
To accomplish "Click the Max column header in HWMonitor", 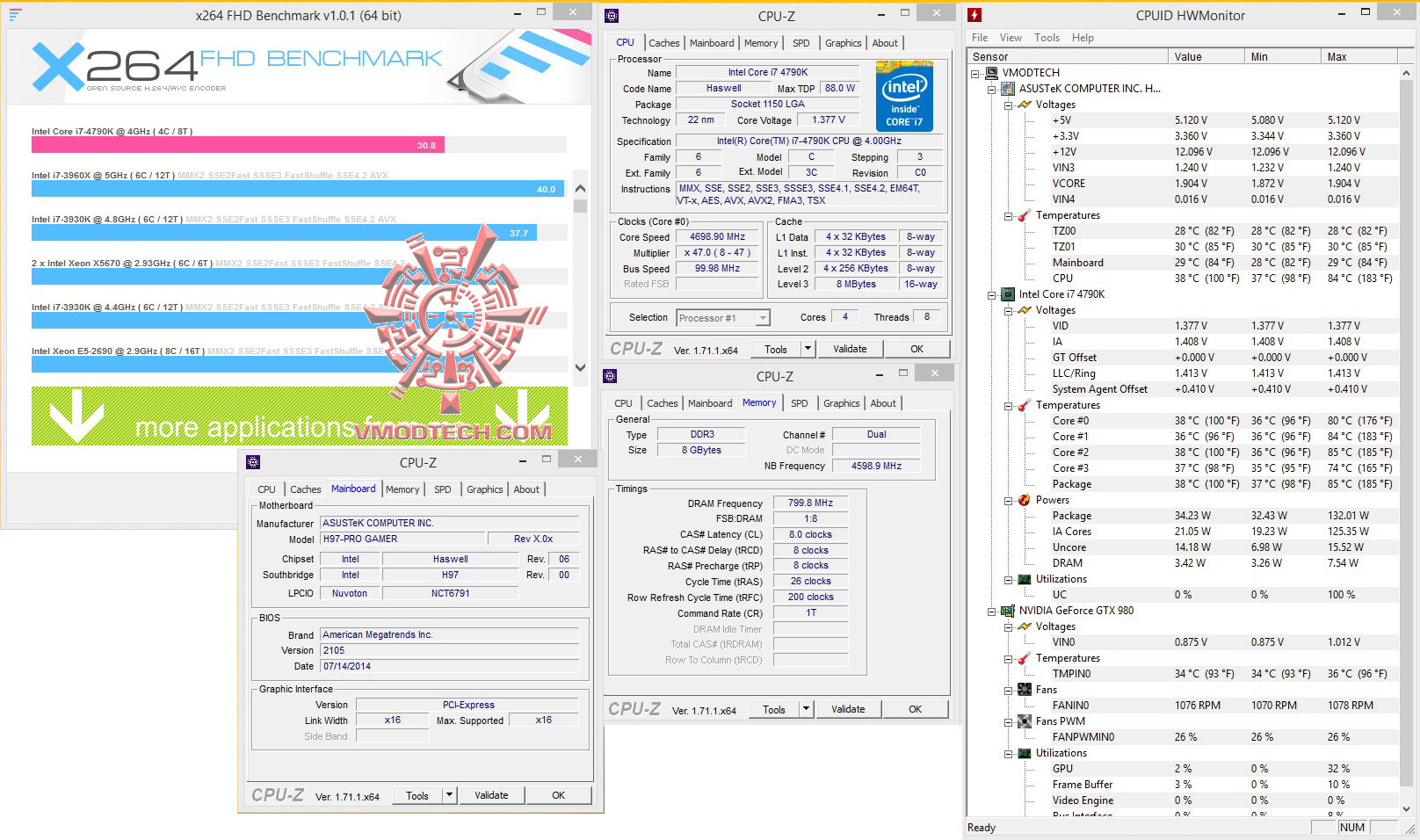I will (x=1360, y=56).
